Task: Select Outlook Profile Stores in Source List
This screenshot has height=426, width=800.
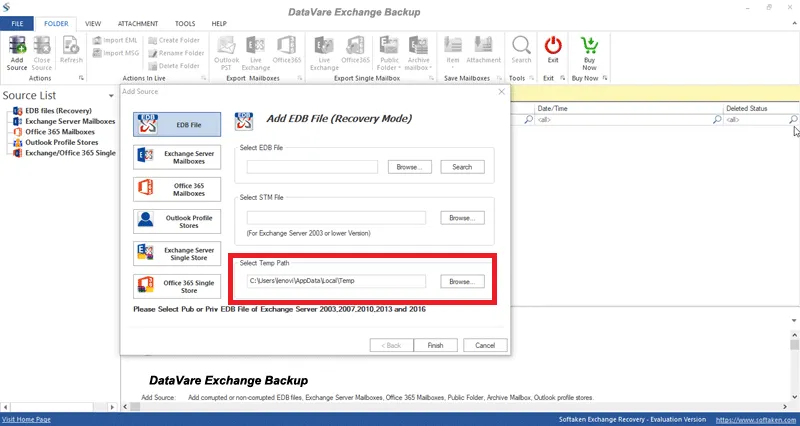Action: click(61, 142)
